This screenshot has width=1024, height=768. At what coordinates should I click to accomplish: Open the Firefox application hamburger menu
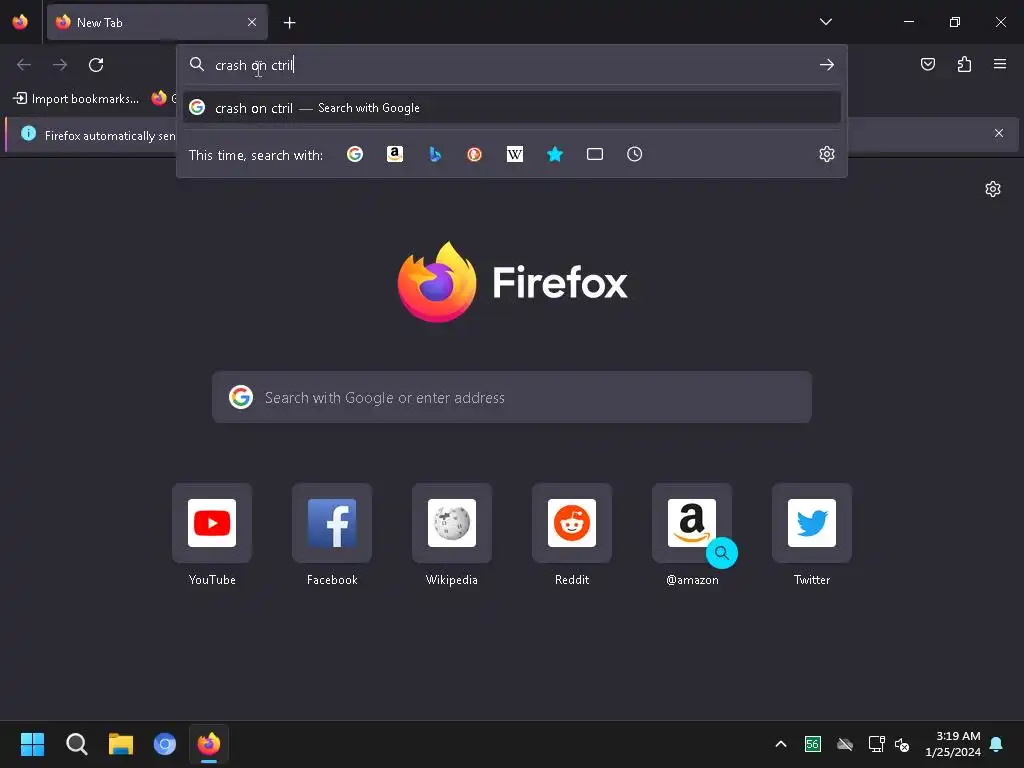point(1000,64)
